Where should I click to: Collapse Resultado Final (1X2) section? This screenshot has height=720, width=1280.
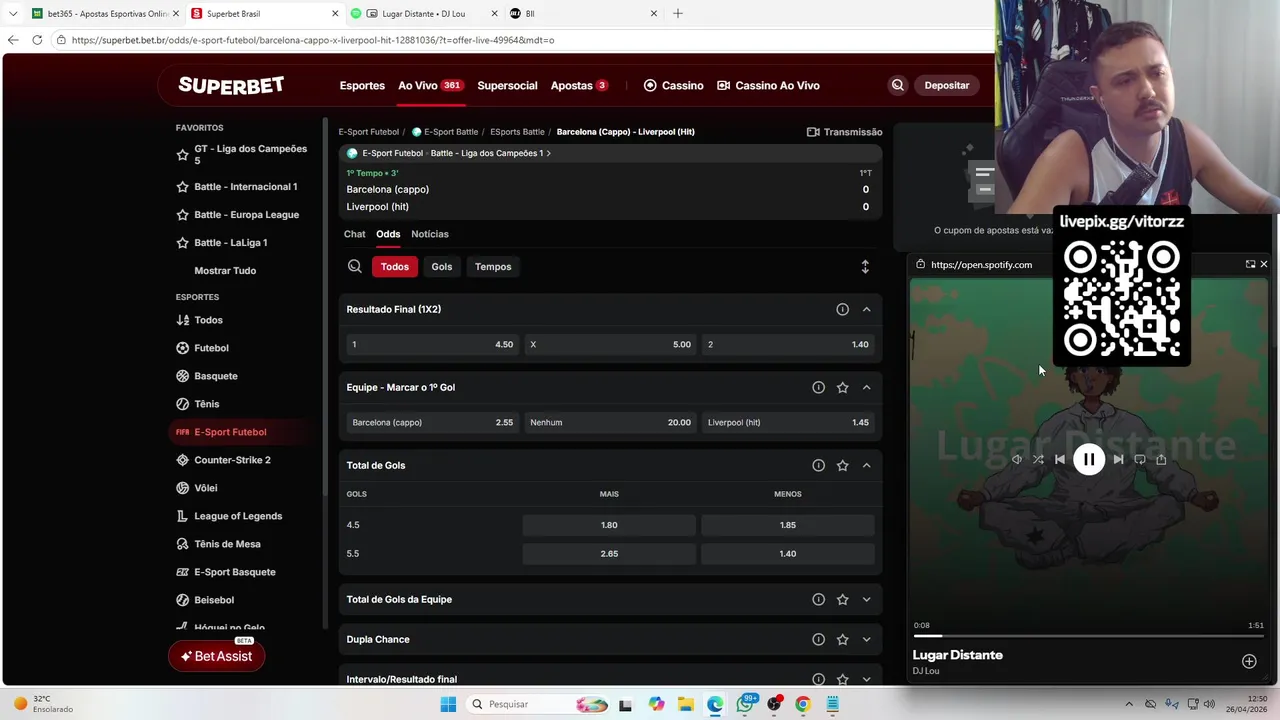point(866,309)
